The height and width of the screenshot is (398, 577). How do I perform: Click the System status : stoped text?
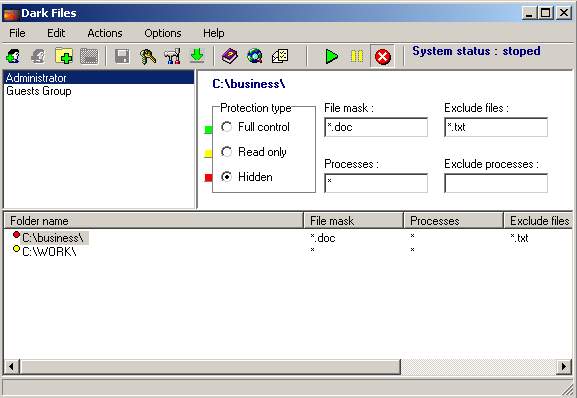click(x=476, y=51)
